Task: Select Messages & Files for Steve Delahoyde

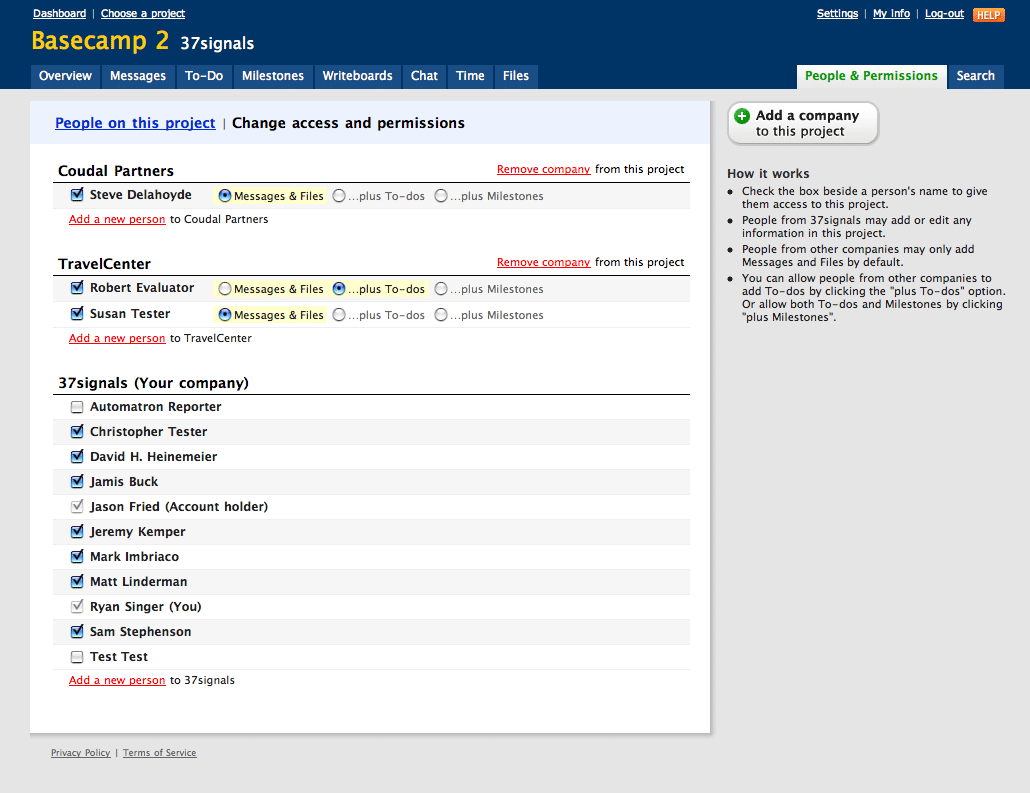Action: 225,196
